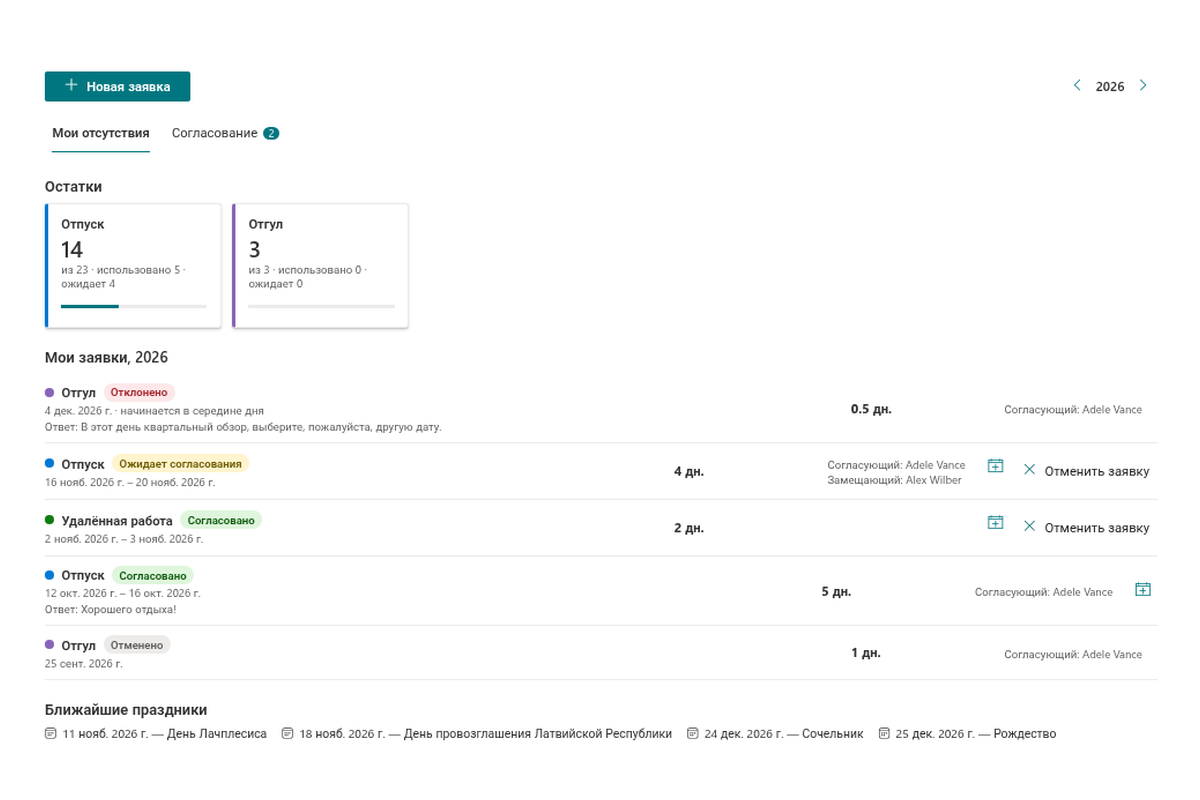1200x800 pixels.
Task: Click the holiday text 25 дек. — Рождество
Action: coord(976,734)
